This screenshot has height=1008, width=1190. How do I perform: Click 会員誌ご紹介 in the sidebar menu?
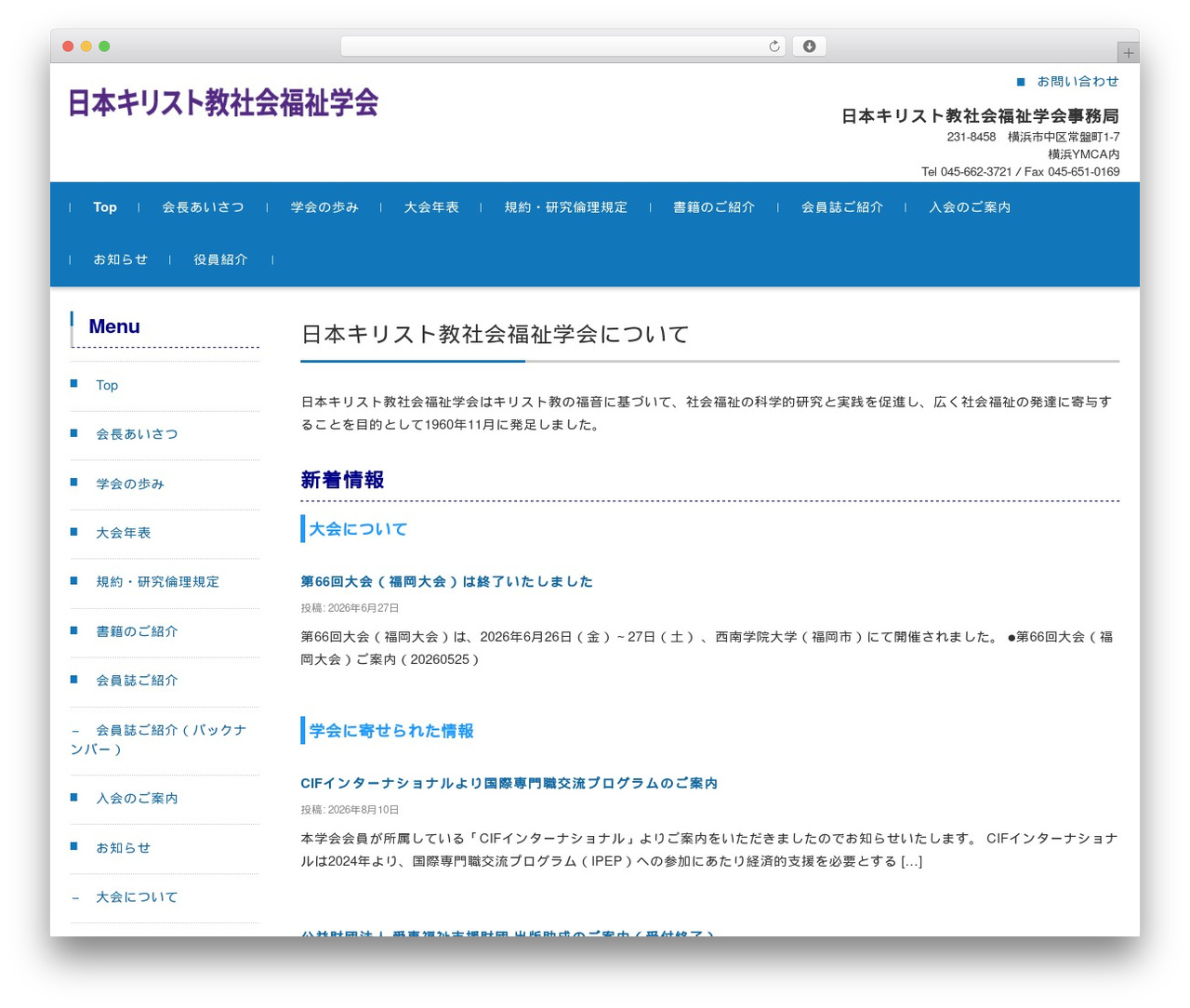[x=137, y=681]
